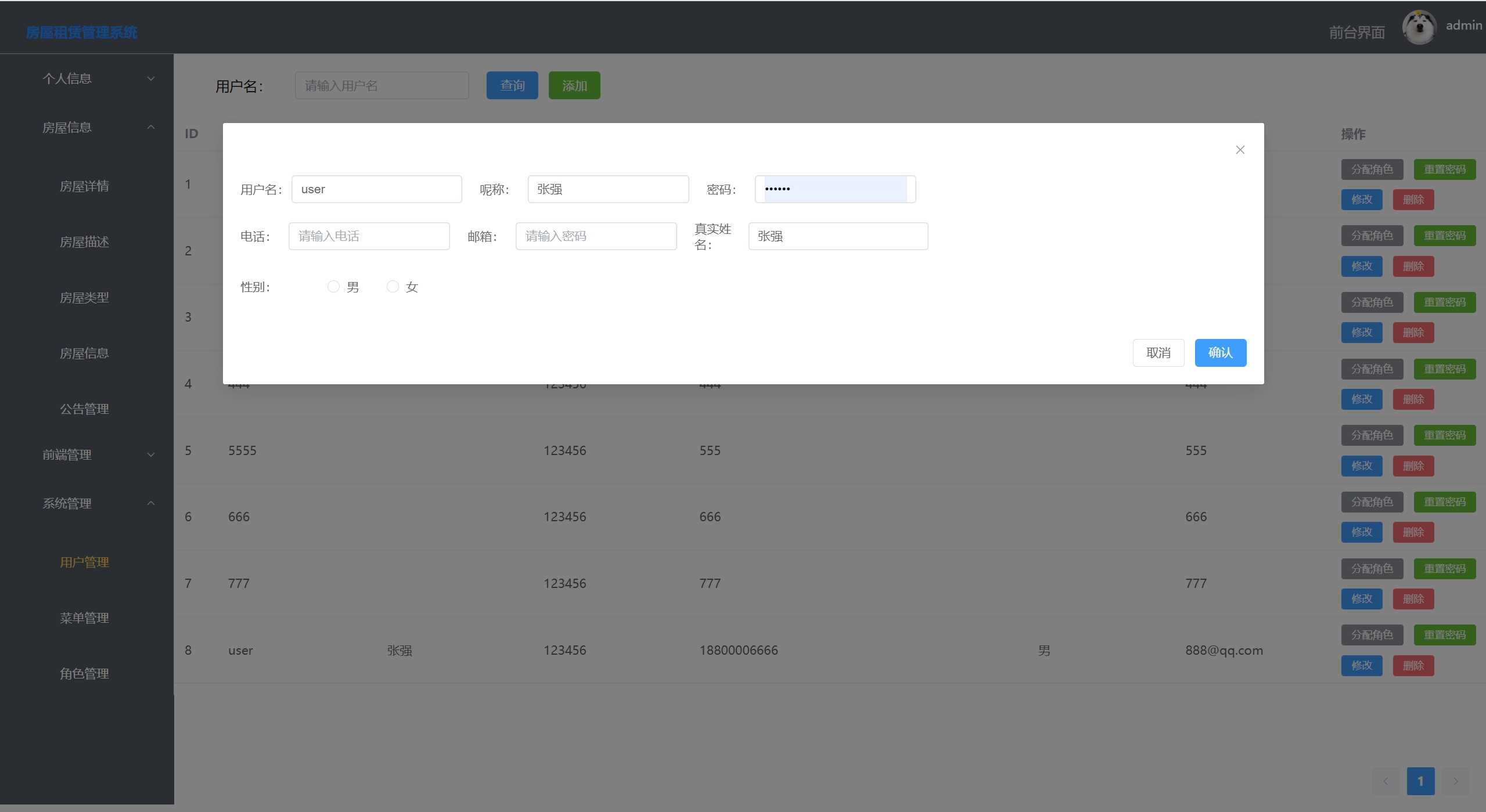The width and height of the screenshot is (1486, 812).
Task: Click the admin avatar image
Action: [1419, 27]
